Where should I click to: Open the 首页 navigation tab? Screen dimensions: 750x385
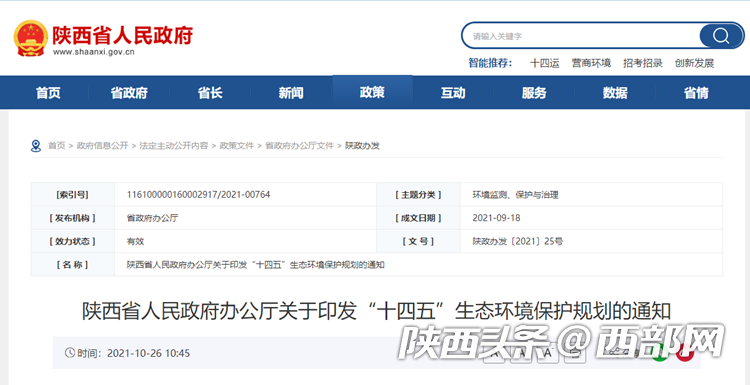(x=48, y=92)
